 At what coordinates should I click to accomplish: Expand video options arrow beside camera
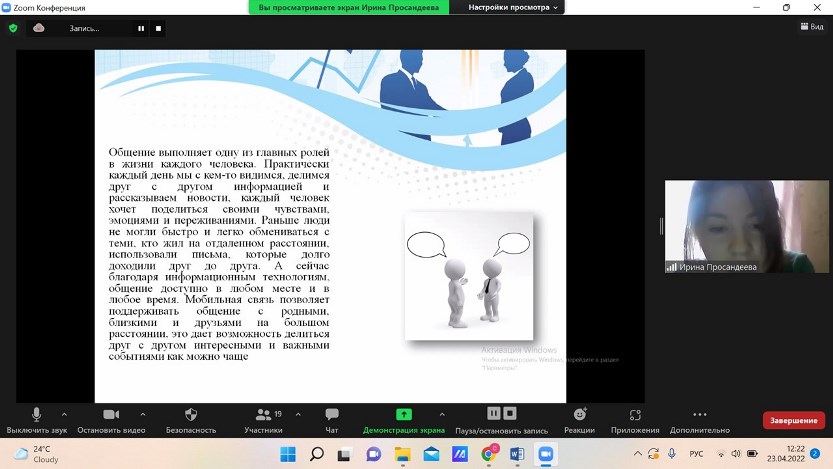(142, 413)
